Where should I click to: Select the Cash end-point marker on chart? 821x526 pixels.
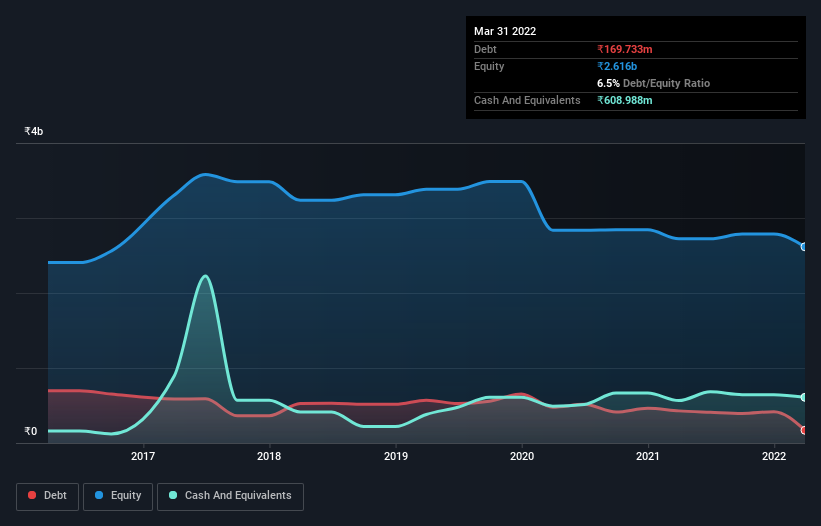(x=804, y=397)
